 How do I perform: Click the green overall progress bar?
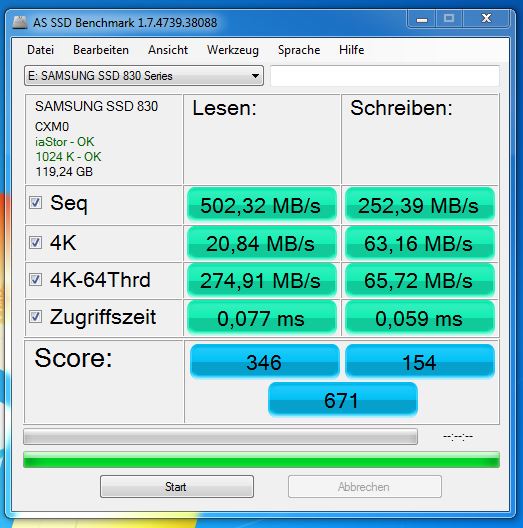[261, 460]
